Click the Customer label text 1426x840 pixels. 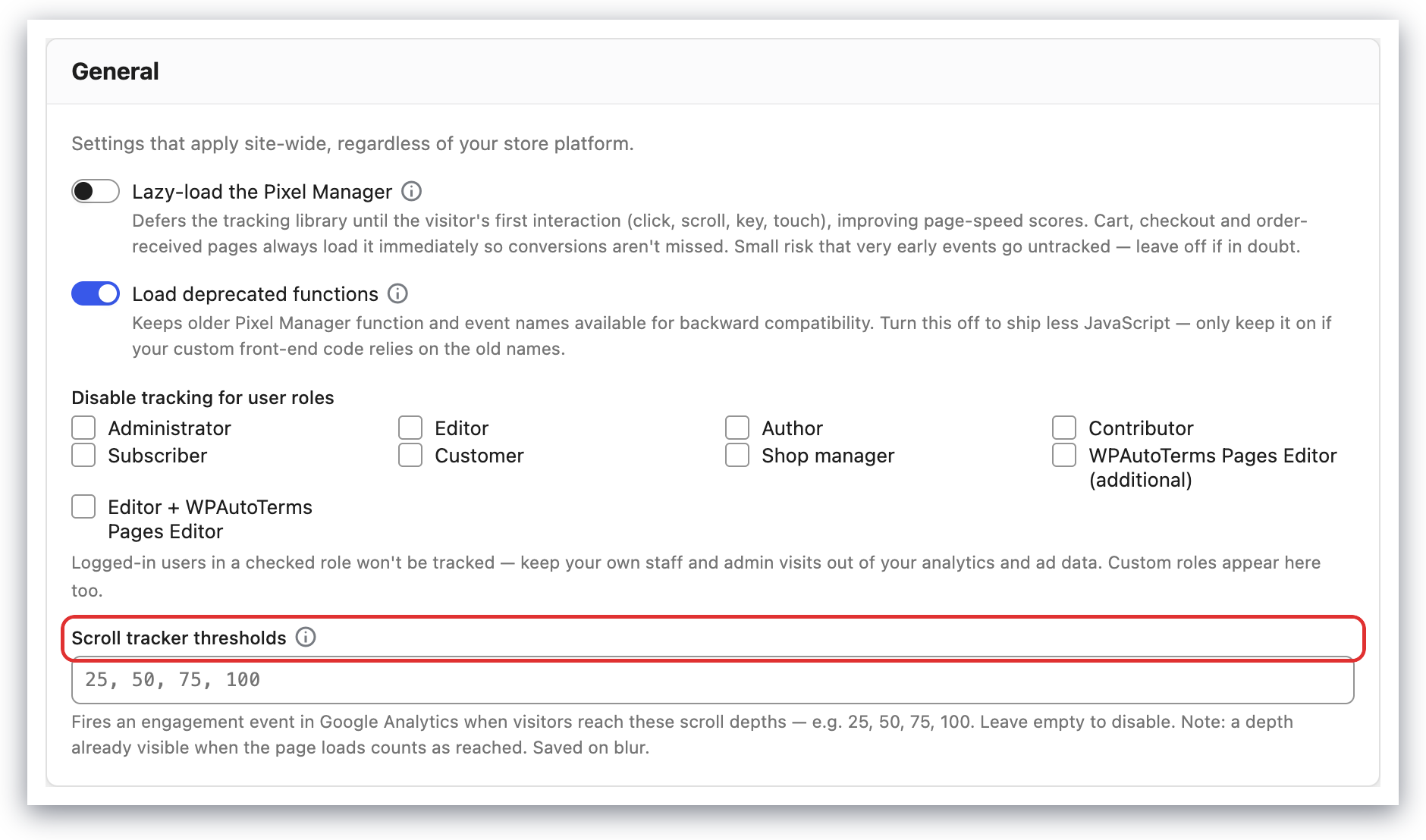point(479,456)
